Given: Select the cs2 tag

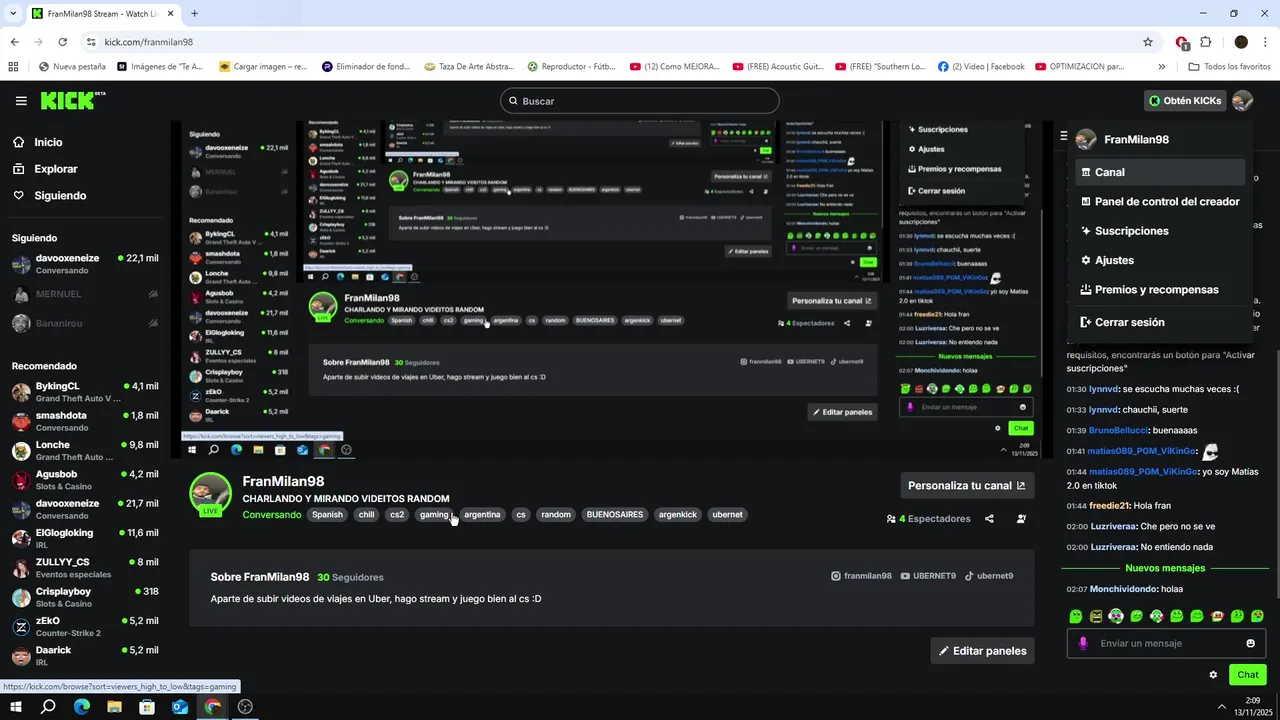Looking at the screenshot, I should [397, 515].
